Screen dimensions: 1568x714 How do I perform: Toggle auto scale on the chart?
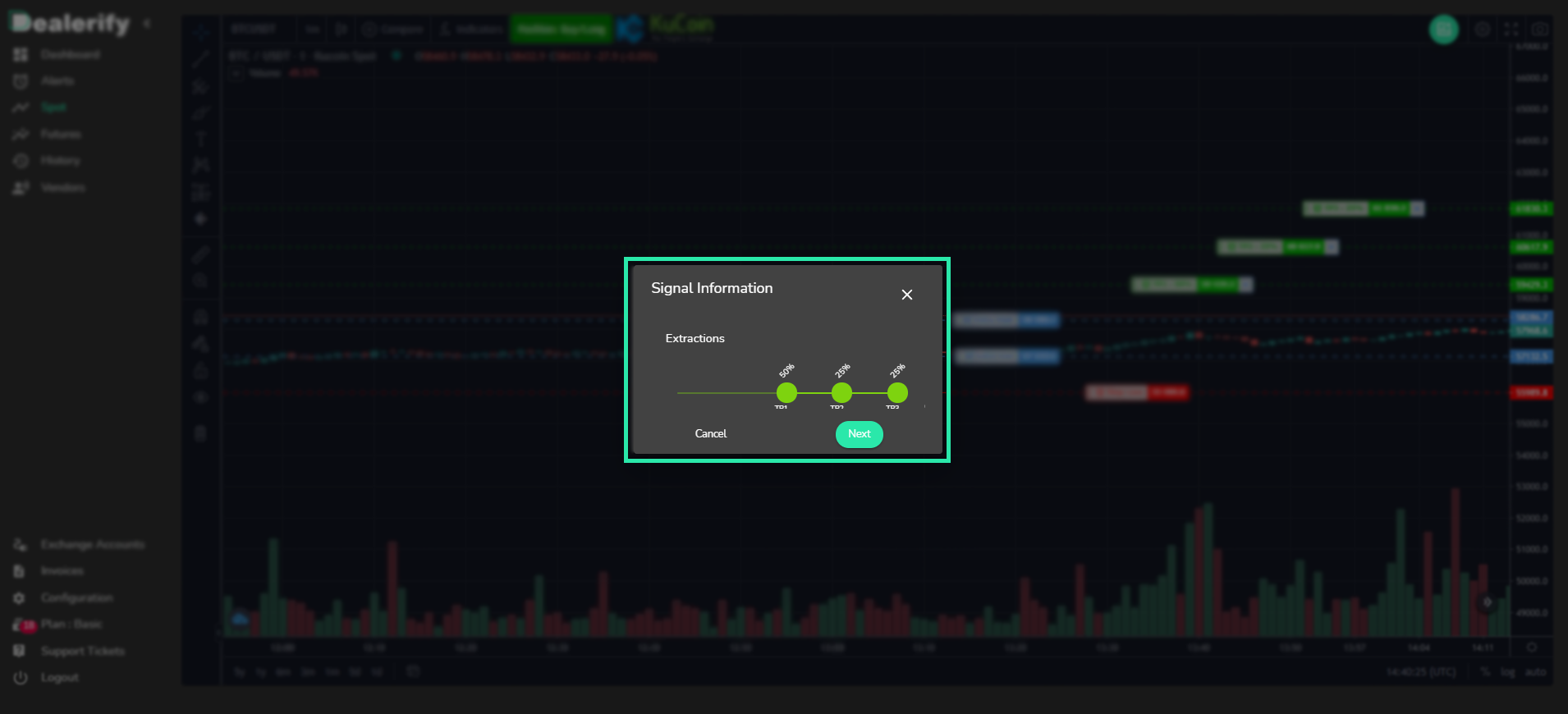pos(1535,672)
